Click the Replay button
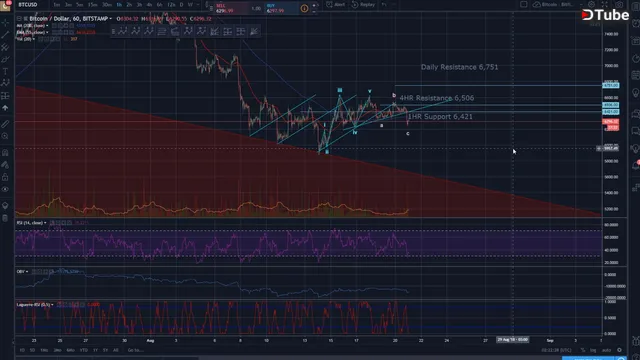The image size is (640, 360). point(363,5)
